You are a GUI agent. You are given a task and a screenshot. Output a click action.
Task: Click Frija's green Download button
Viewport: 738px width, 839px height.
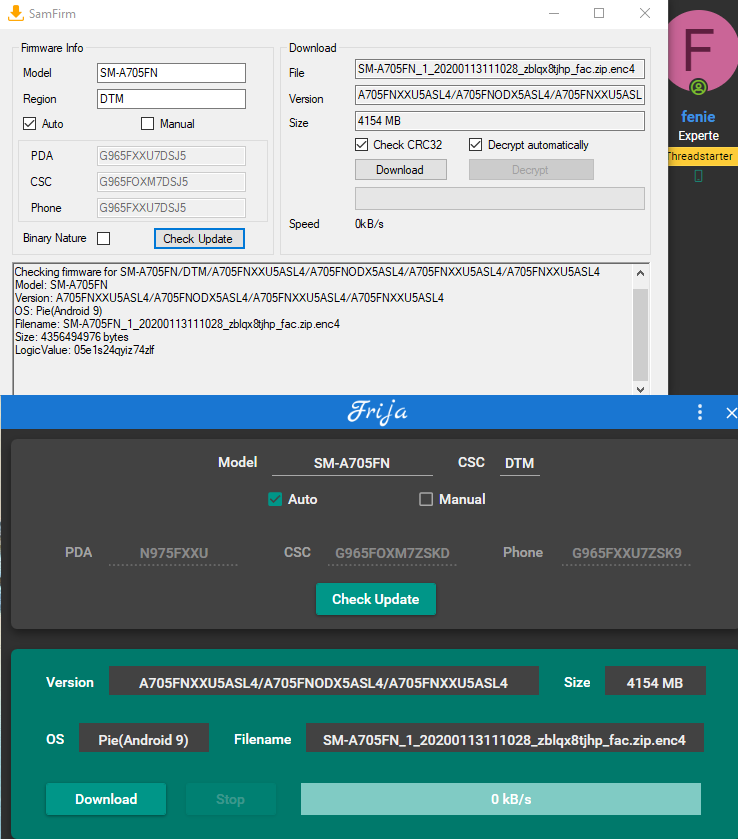point(106,799)
